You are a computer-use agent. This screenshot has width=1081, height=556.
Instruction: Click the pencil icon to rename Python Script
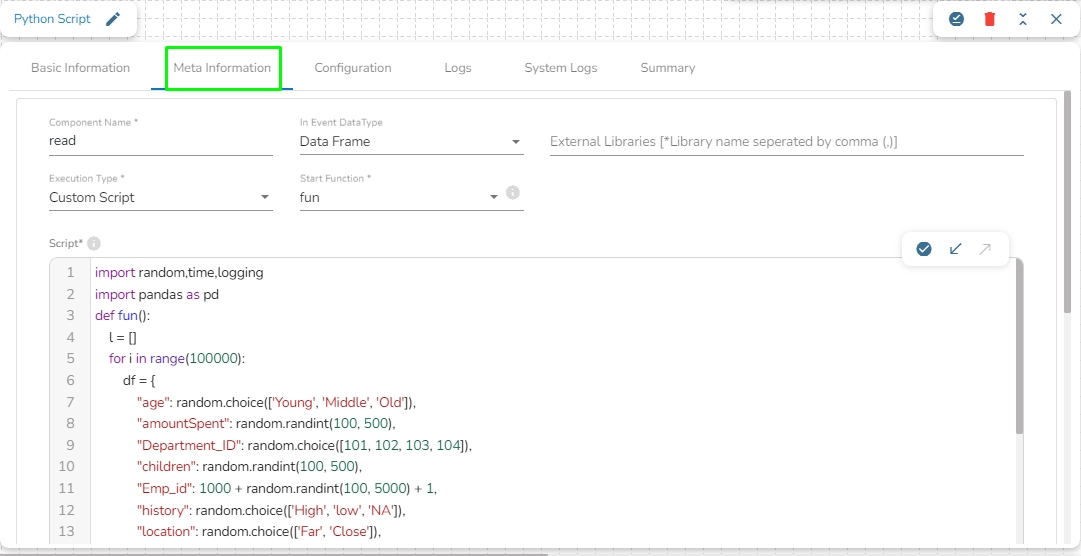point(113,19)
